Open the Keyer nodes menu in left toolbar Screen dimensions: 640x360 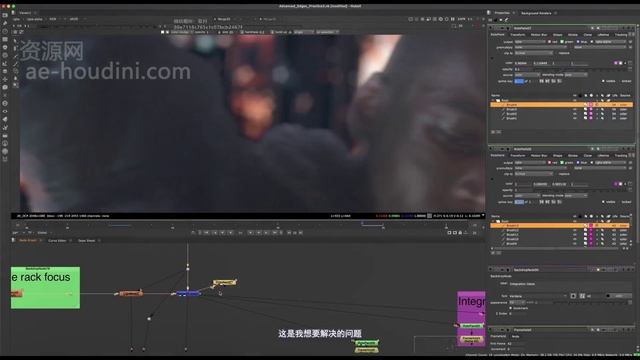5,63
